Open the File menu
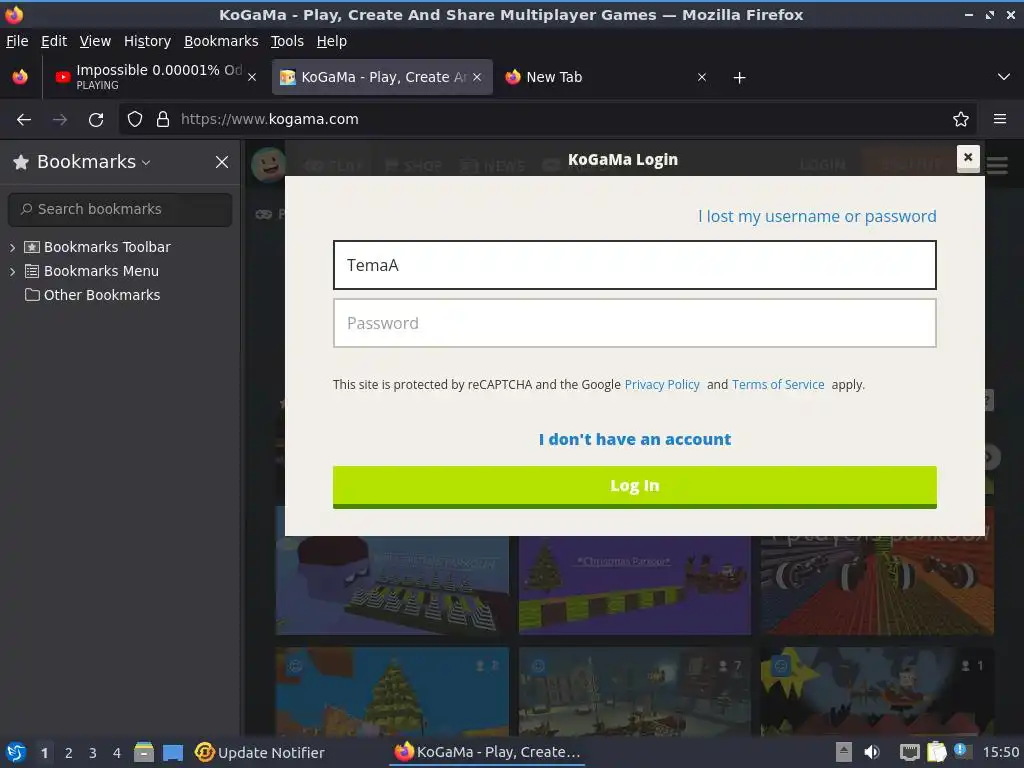This screenshot has width=1024, height=768. coord(17,41)
